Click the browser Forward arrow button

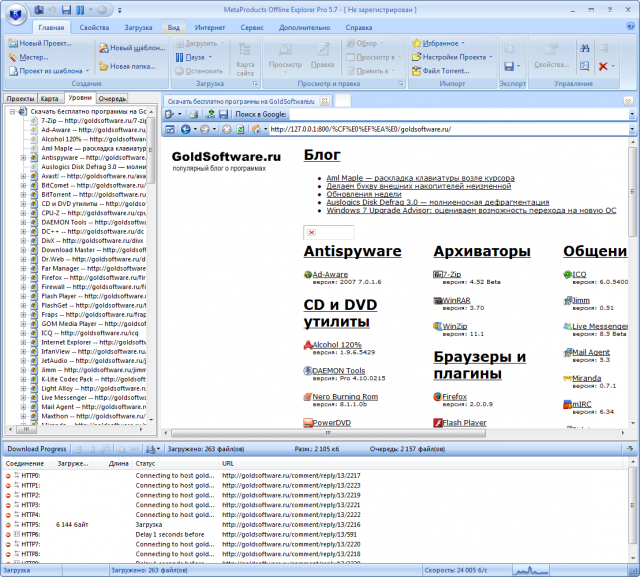(x=204, y=129)
